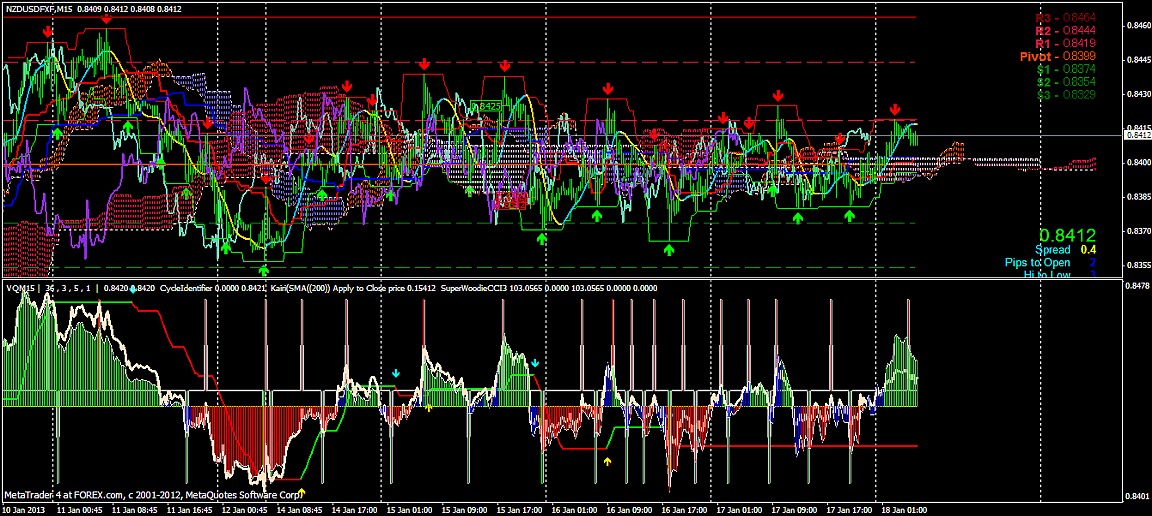Click the rightmost red down arrow
The width and height of the screenshot is (1152, 516).
pyautogui.click(x=895, y=109)
